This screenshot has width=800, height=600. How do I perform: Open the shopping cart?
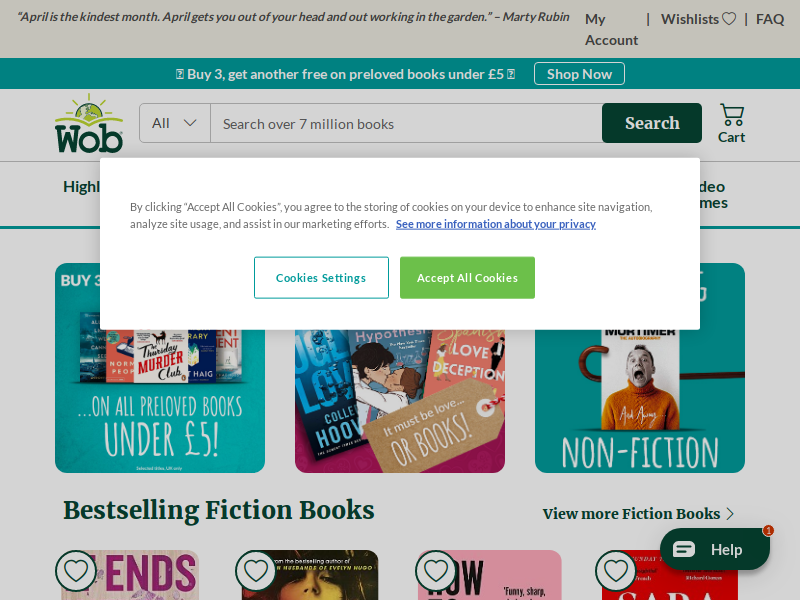tap(732, 124)
